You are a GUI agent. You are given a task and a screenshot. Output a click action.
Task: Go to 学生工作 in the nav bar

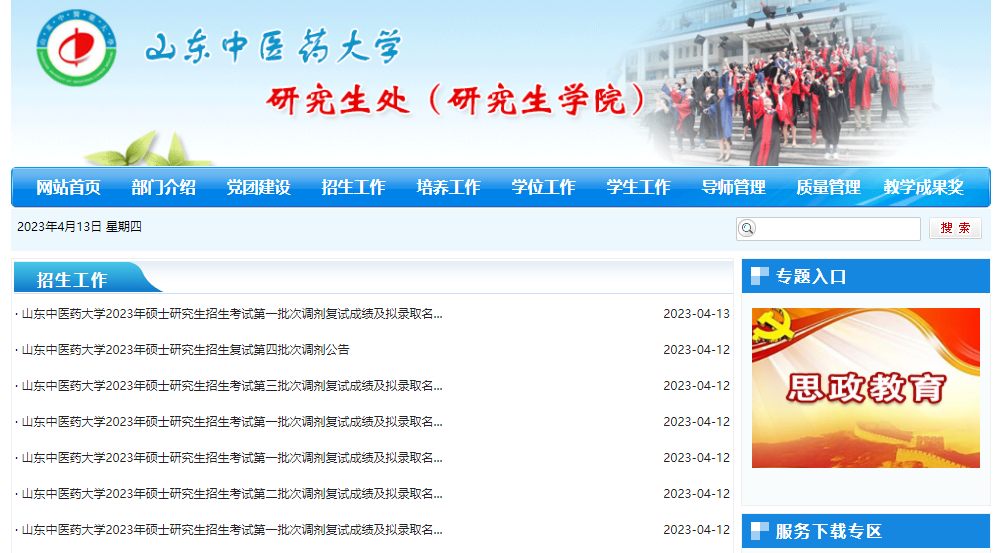[638, 187]
